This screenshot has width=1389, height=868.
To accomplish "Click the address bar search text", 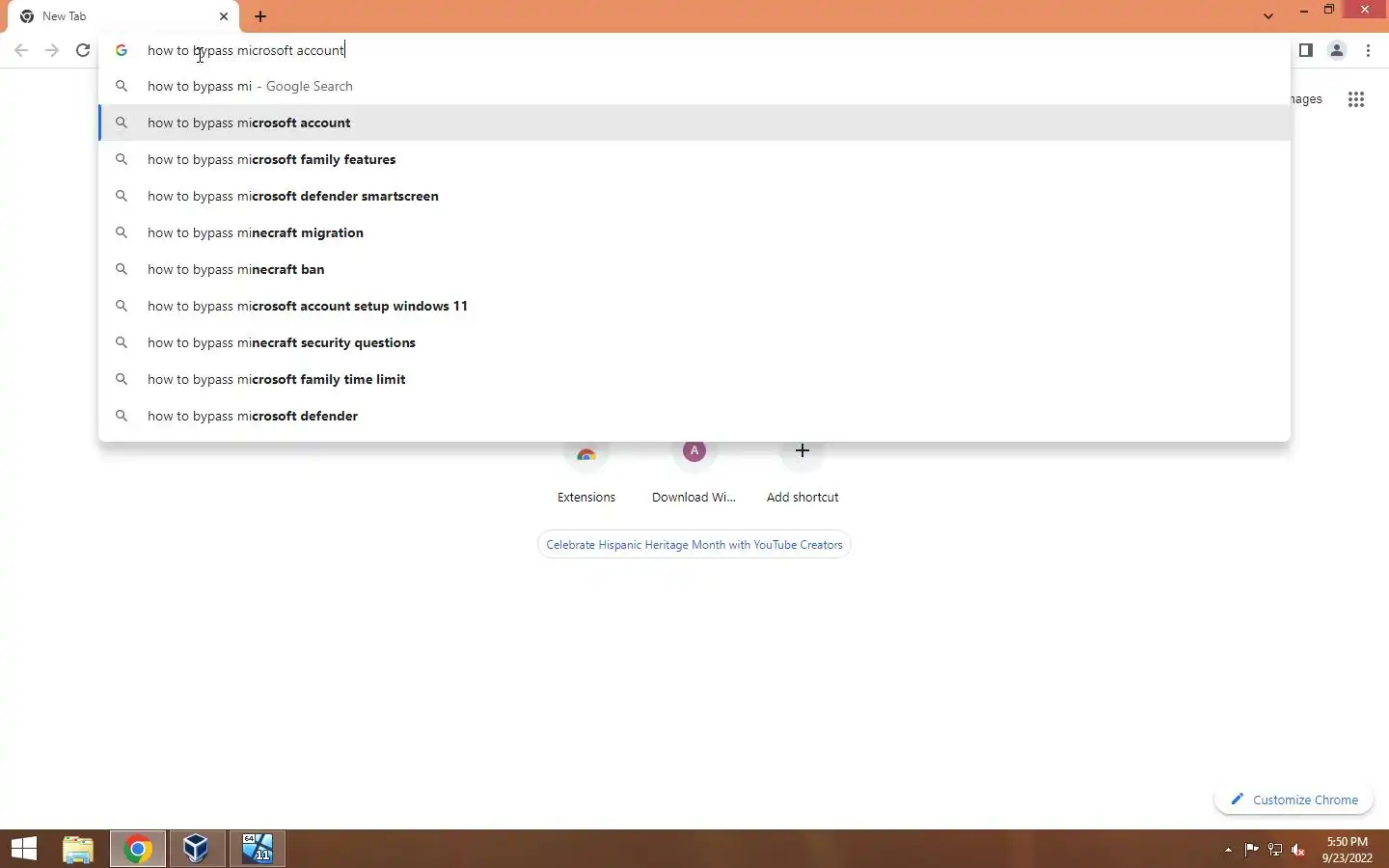I will [246, 50].
